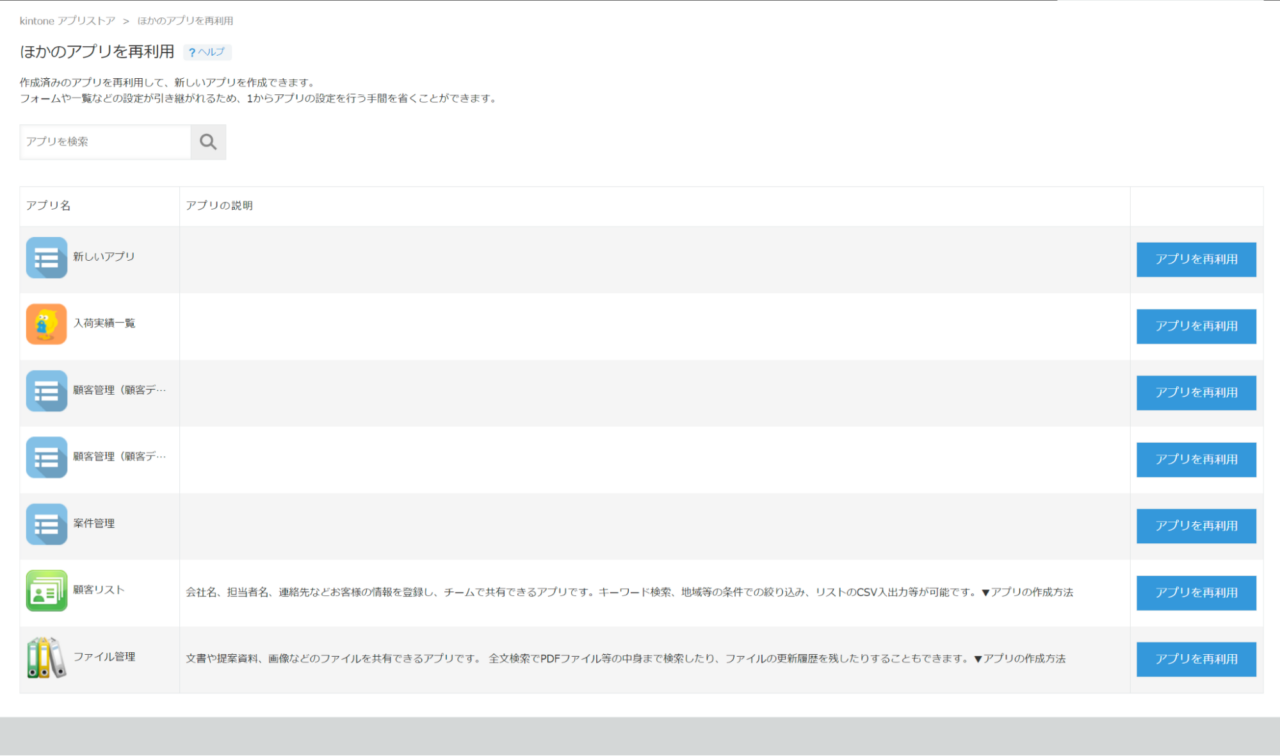Open the 顧客リスト app name link
1280x756 pixels.
[97, 591]
